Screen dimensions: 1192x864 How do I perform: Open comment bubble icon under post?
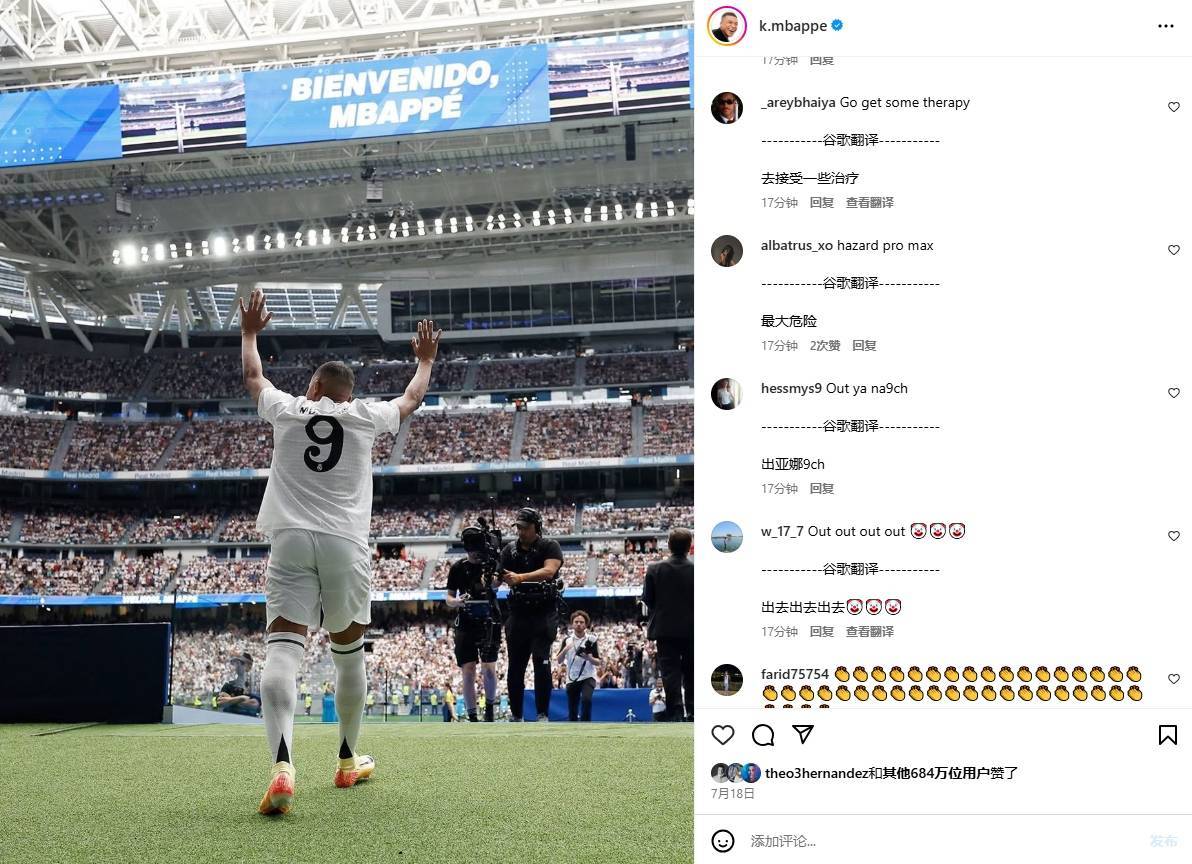[762, 735]
